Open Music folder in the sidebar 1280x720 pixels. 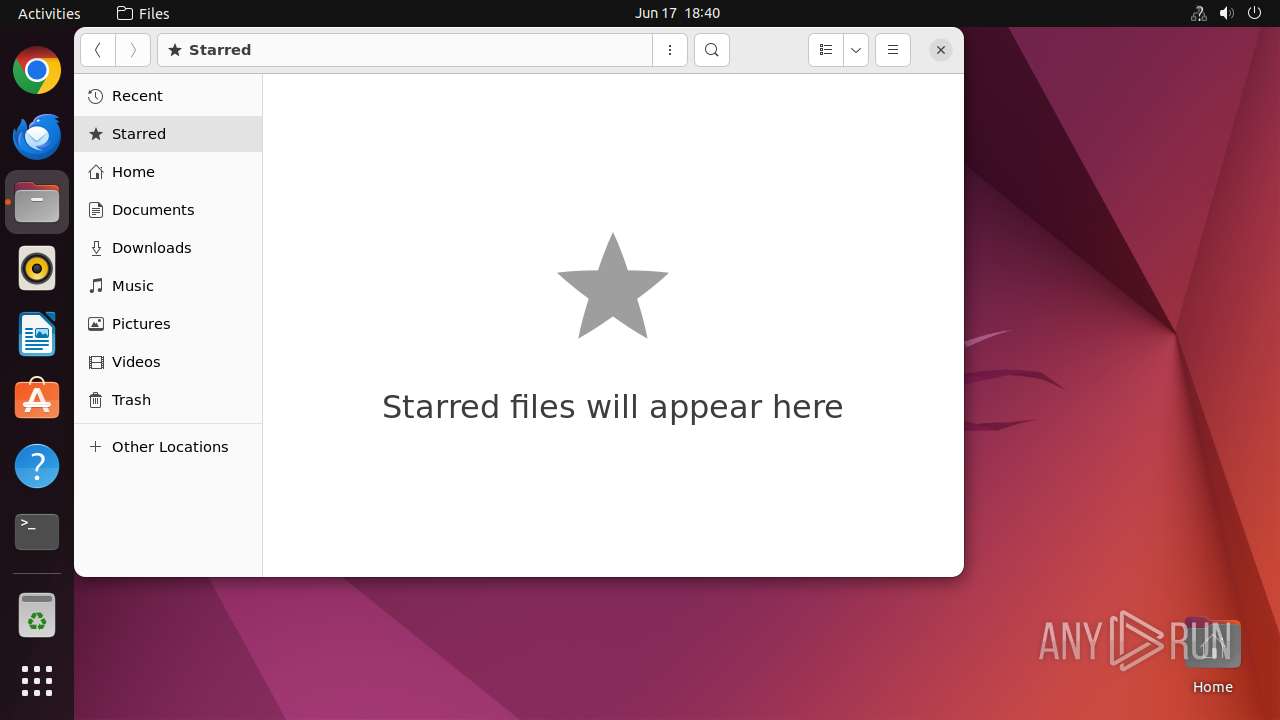[x=168, y=286]
